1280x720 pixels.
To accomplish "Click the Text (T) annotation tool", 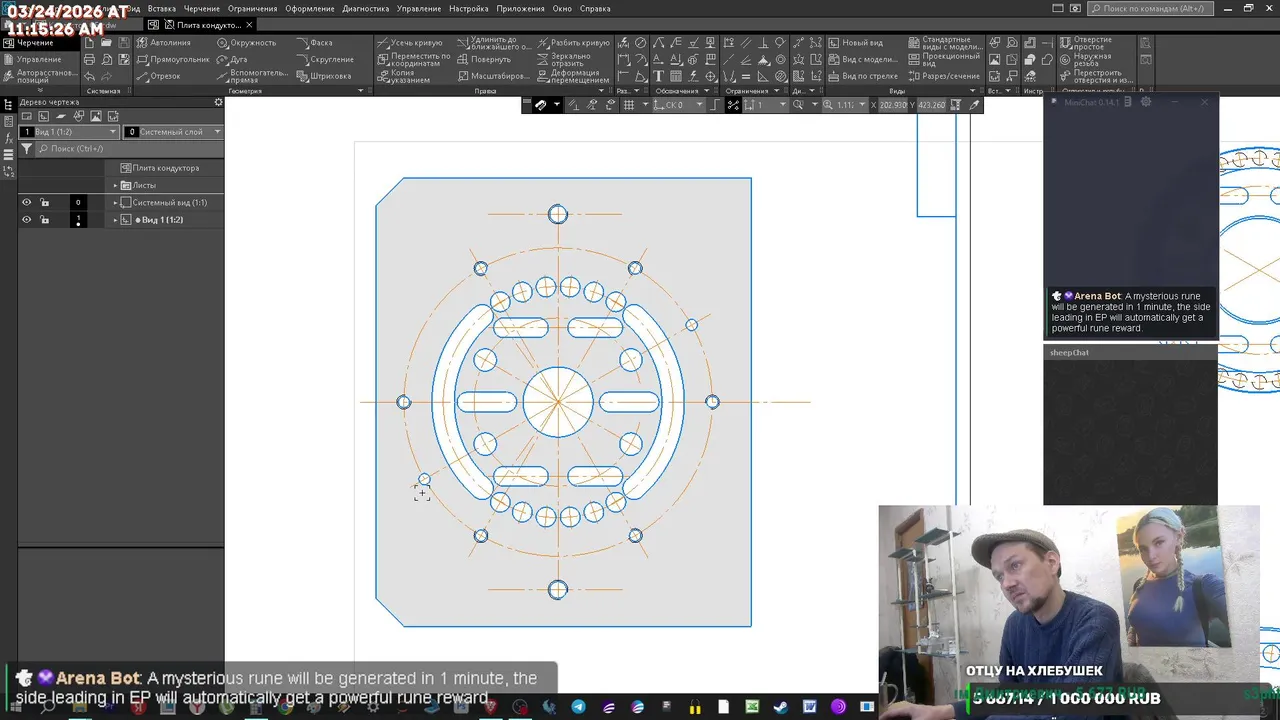I will pos(658,76).
